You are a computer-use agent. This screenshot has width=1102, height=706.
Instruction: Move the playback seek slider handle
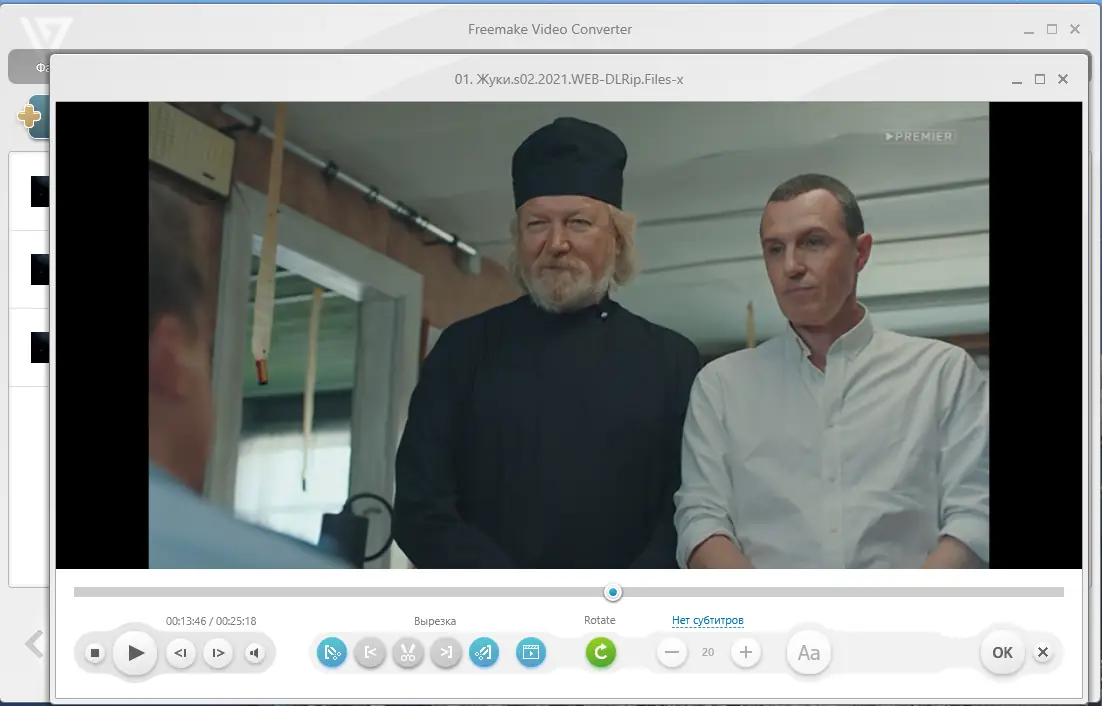tap(613, 592)
